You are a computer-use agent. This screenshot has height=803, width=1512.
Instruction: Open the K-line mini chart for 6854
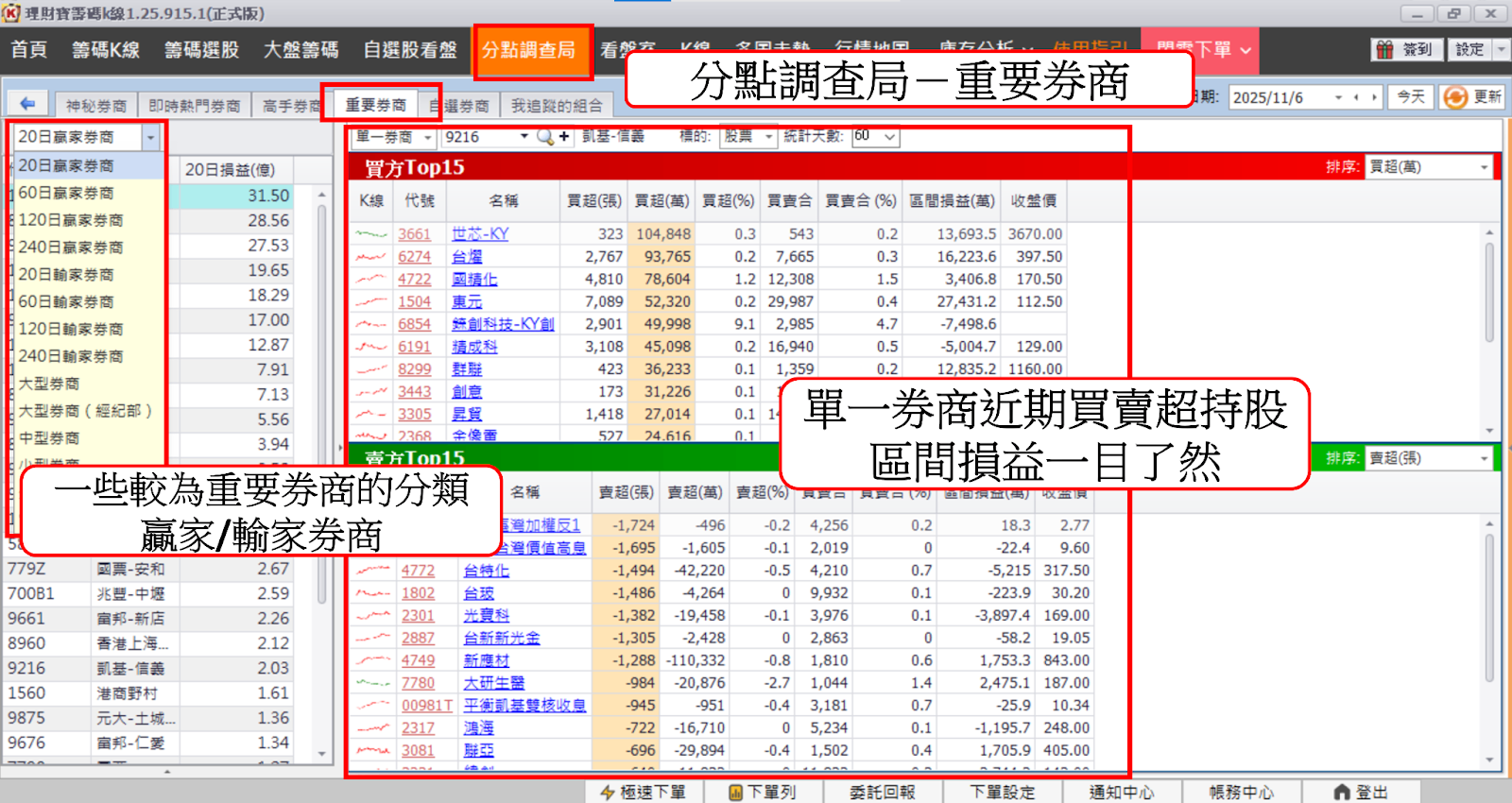pos(371,324)
